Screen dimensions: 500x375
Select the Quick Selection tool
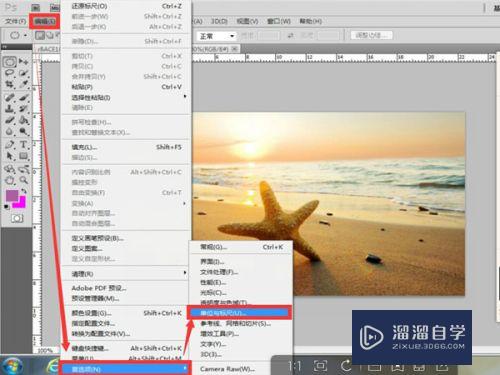click(24, 73)
